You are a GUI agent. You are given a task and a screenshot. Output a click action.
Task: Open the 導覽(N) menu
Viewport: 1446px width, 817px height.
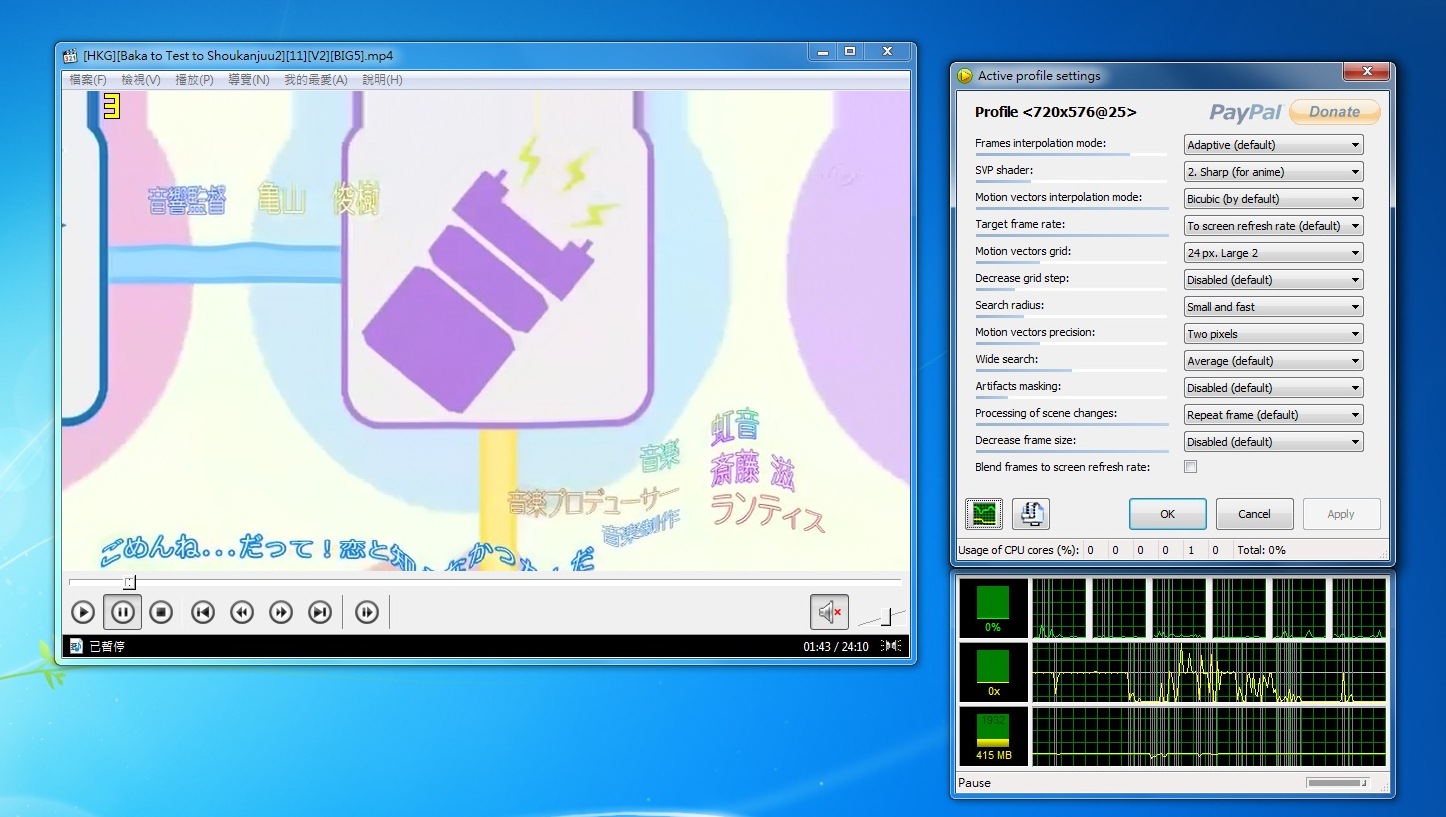pos(248,80)
